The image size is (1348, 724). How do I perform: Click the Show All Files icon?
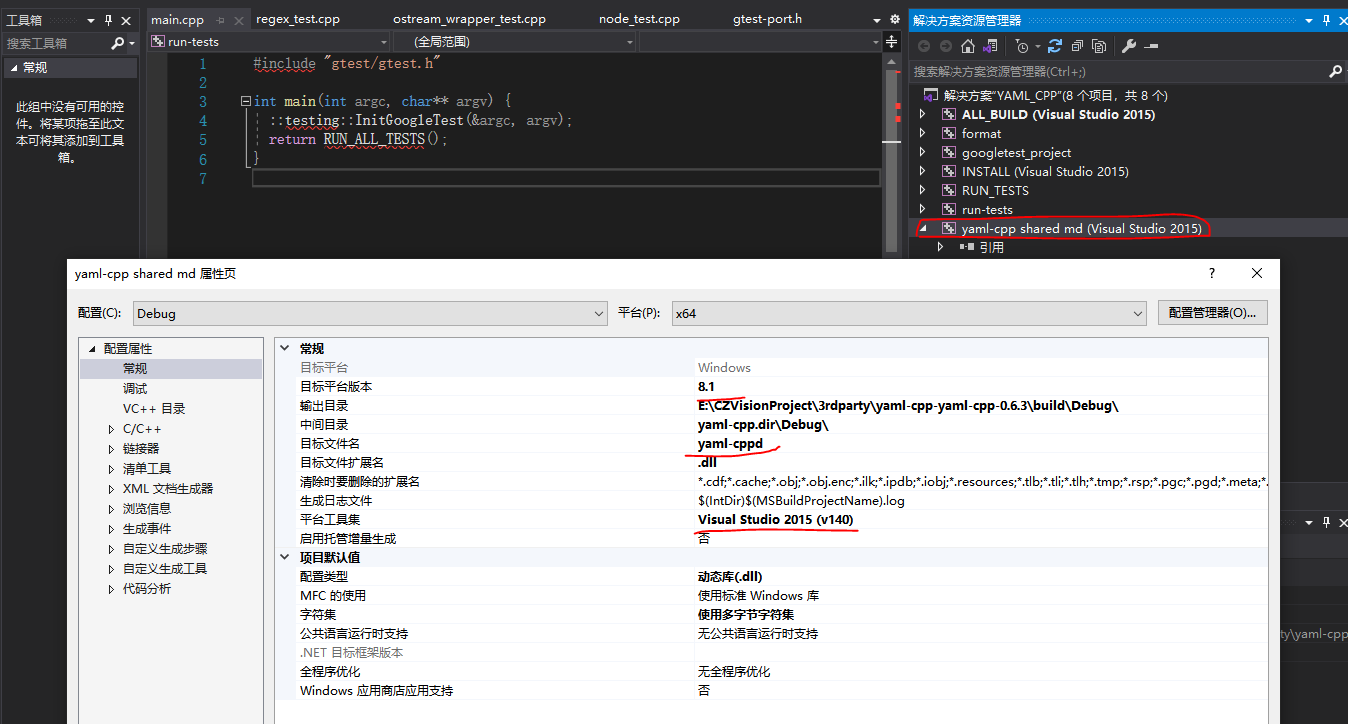1098,45
